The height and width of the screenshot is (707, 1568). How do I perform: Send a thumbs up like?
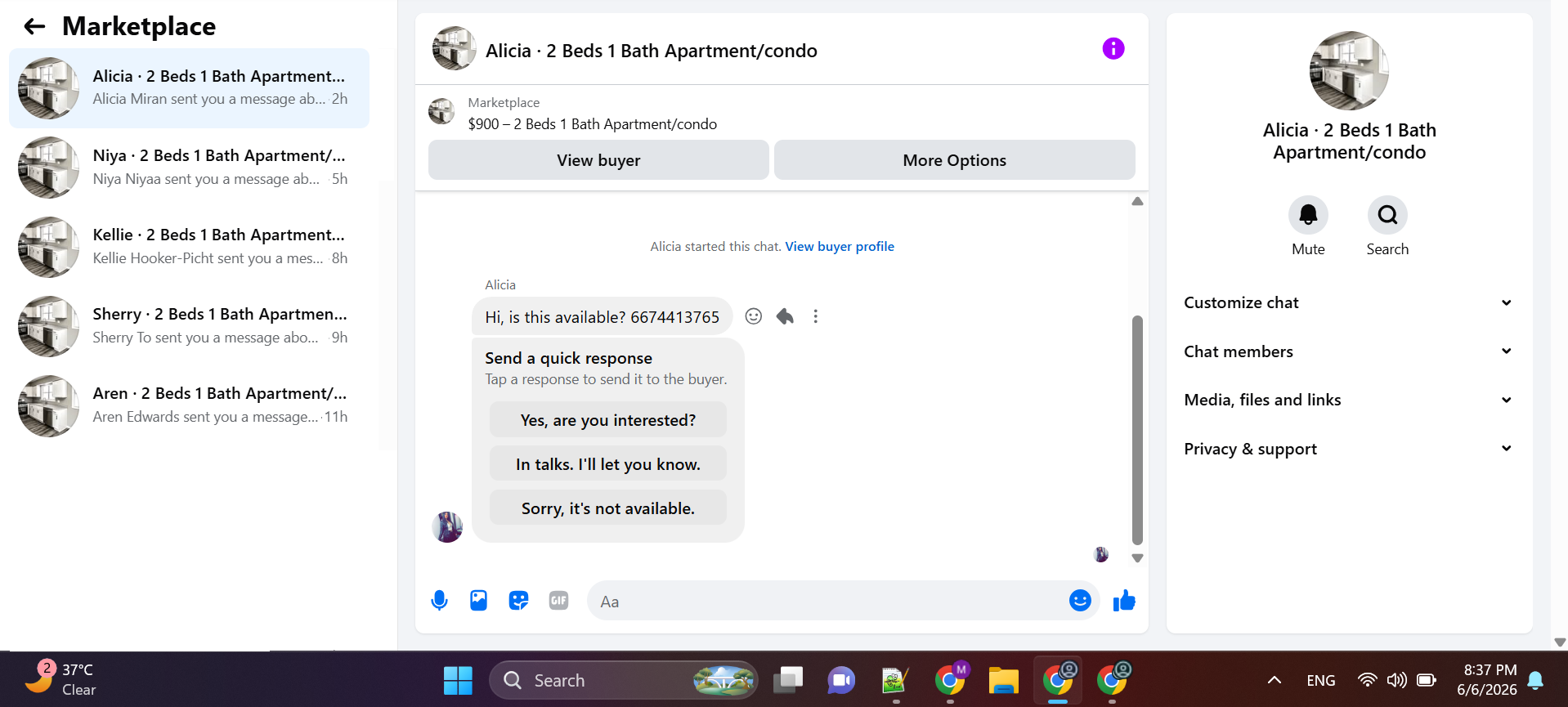click(1124, 601)
